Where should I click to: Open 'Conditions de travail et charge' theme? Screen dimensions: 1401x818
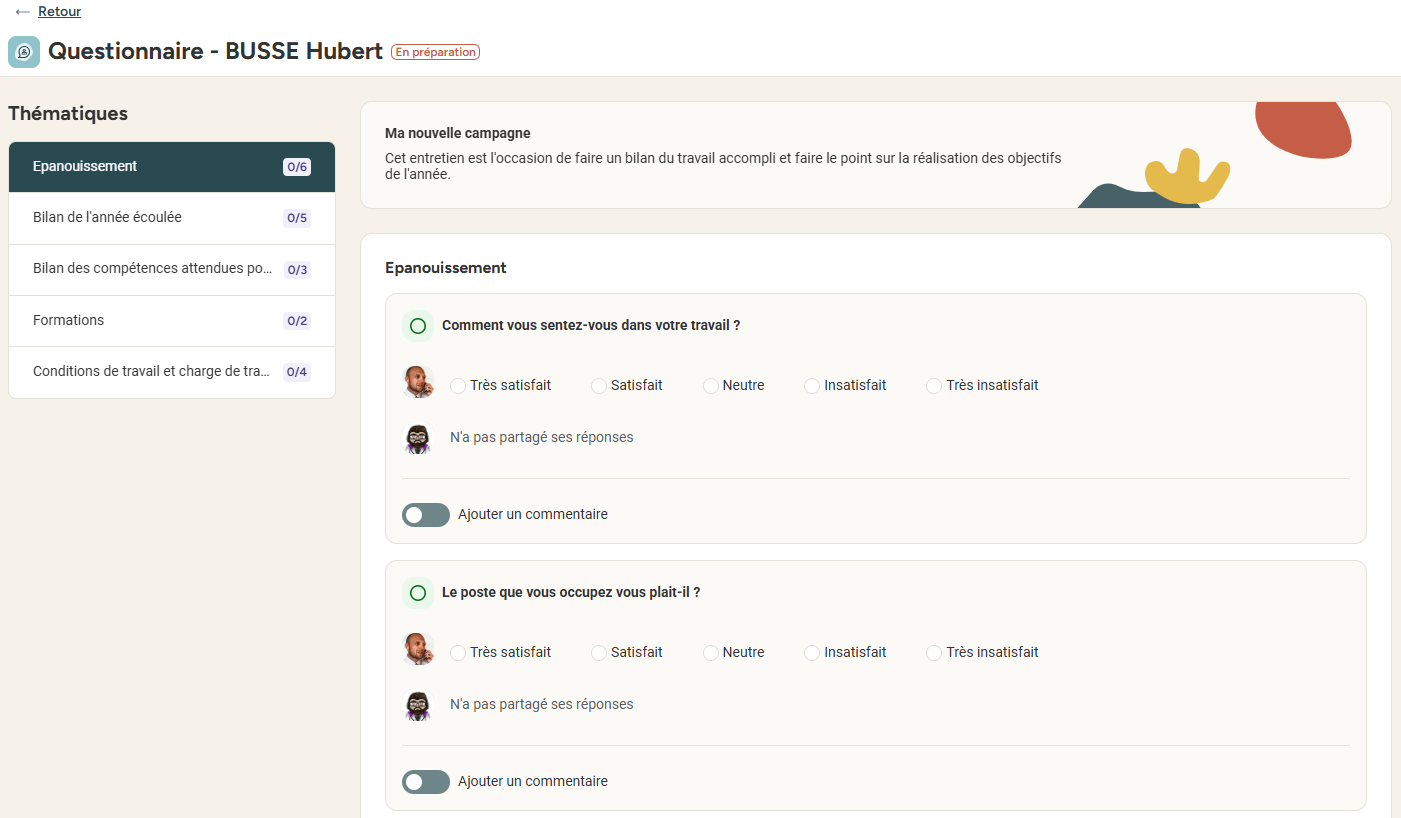pos(172,372)
